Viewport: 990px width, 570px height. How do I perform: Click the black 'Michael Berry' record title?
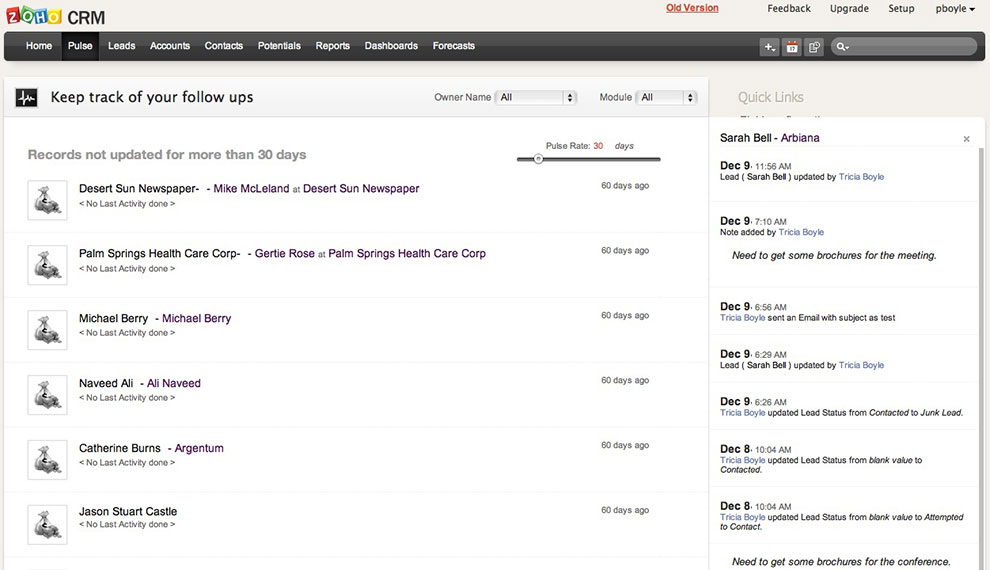pos(114,319)
